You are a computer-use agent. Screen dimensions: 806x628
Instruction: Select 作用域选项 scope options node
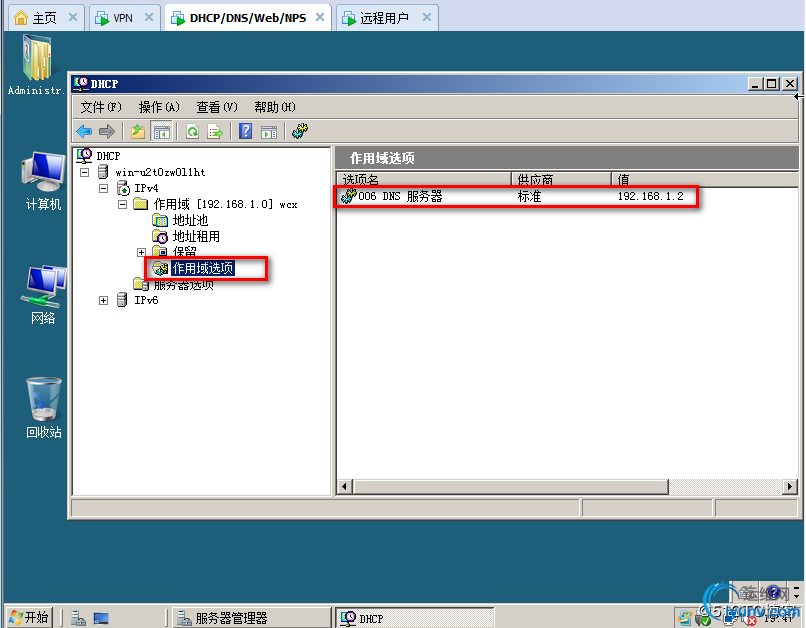pos(203,268)
